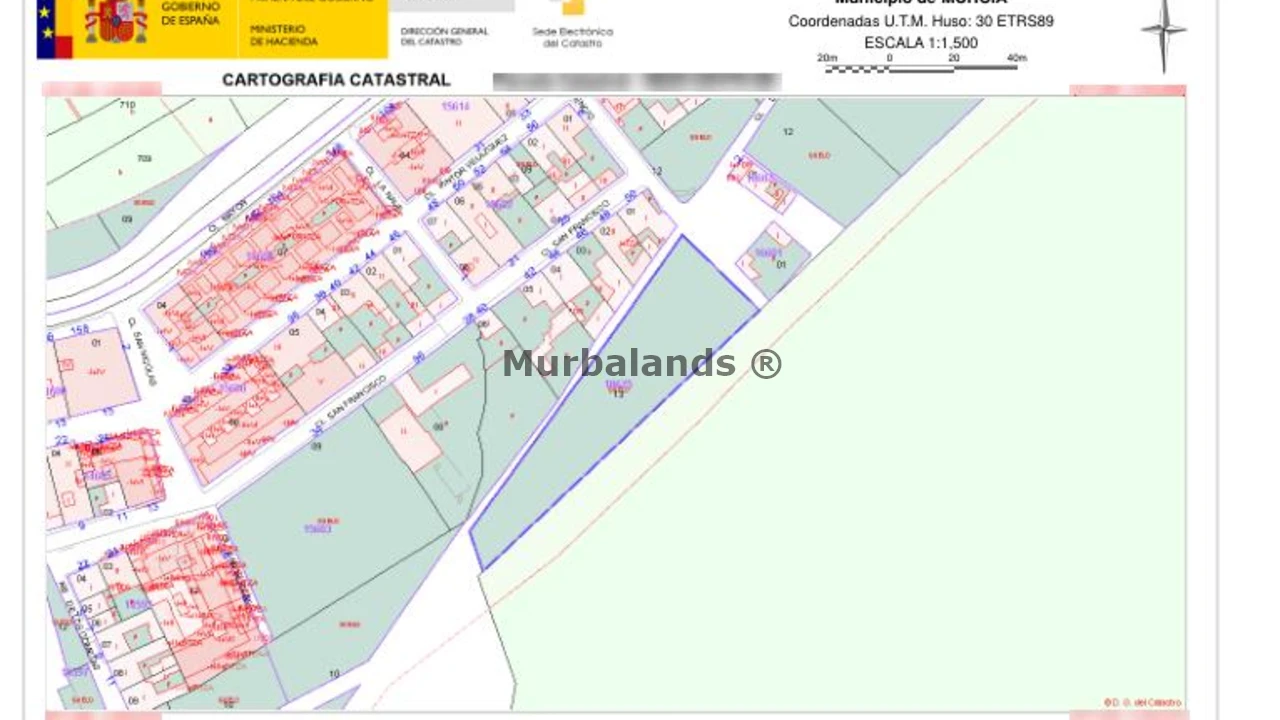Viewport: 1280px width, 720px height.
Task: Click the D.G. del Catastro copyright notice
Action: pyautogui.click(x=1142, y=702)
